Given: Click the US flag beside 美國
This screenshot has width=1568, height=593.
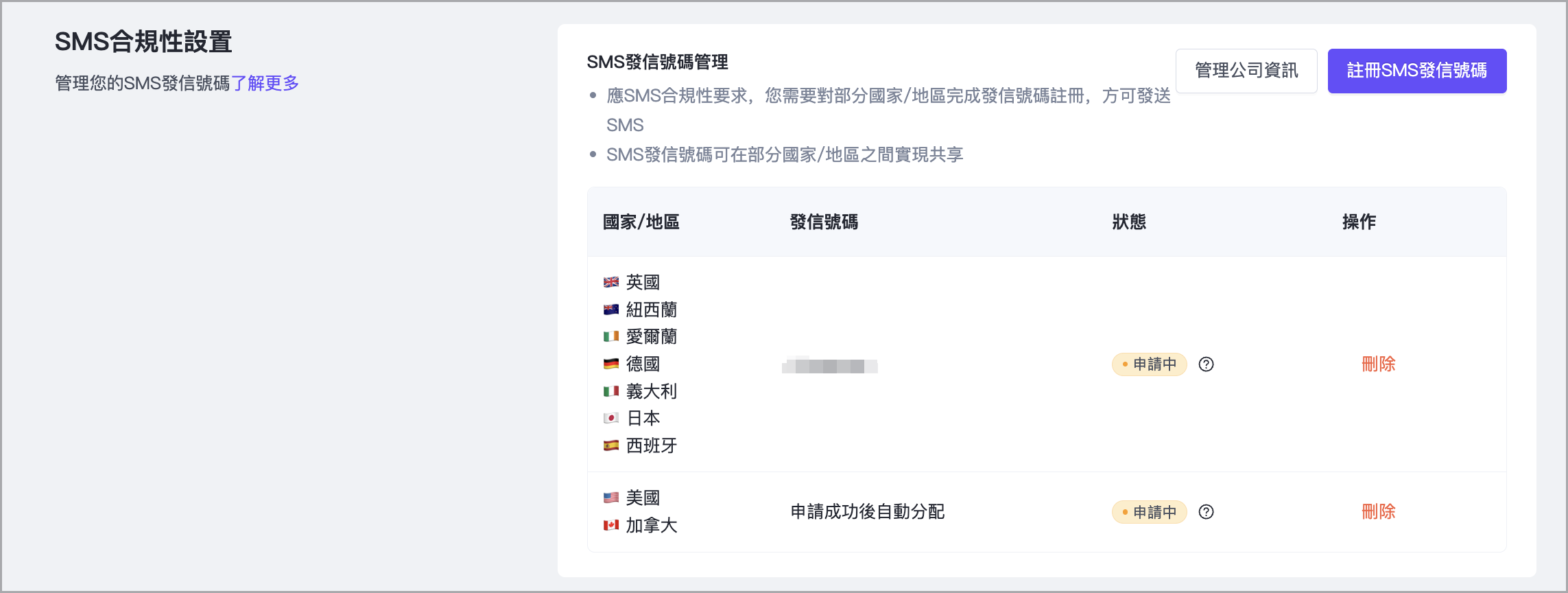Looking at the screenshot, I should coord(611,498).
